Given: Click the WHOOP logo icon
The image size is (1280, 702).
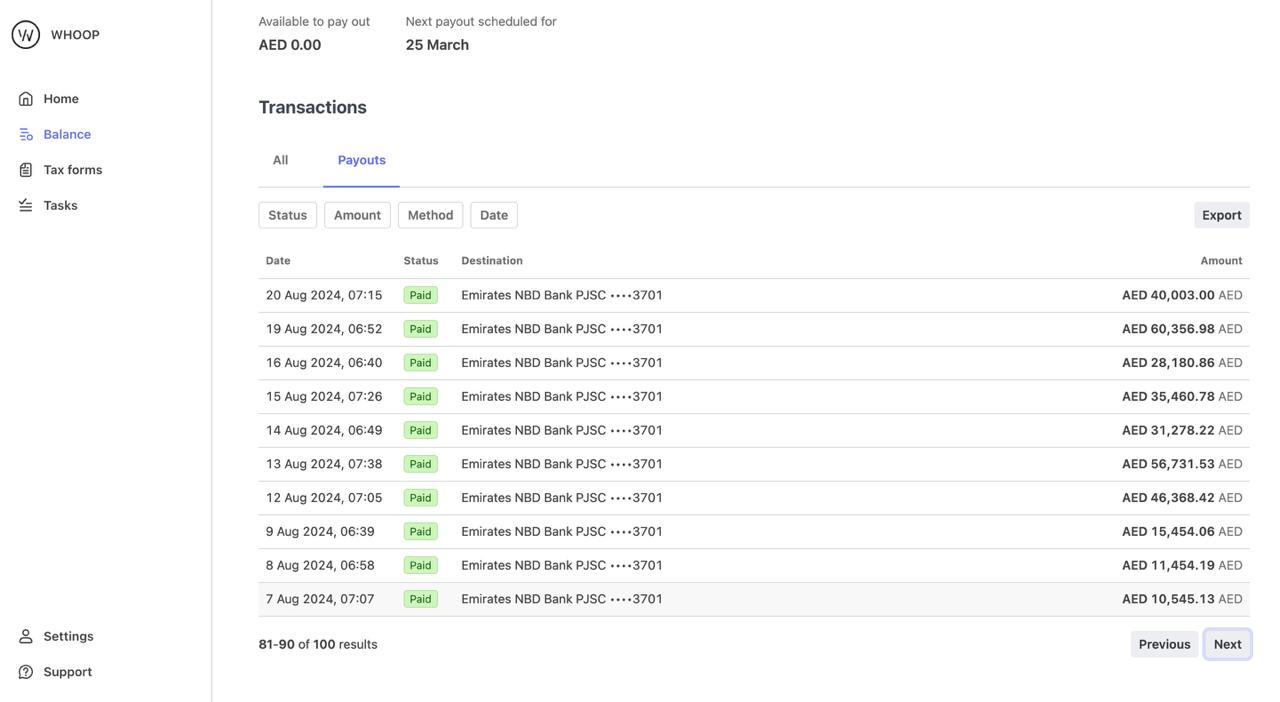Looking at the screenshot, I should [x=26, y=35].
